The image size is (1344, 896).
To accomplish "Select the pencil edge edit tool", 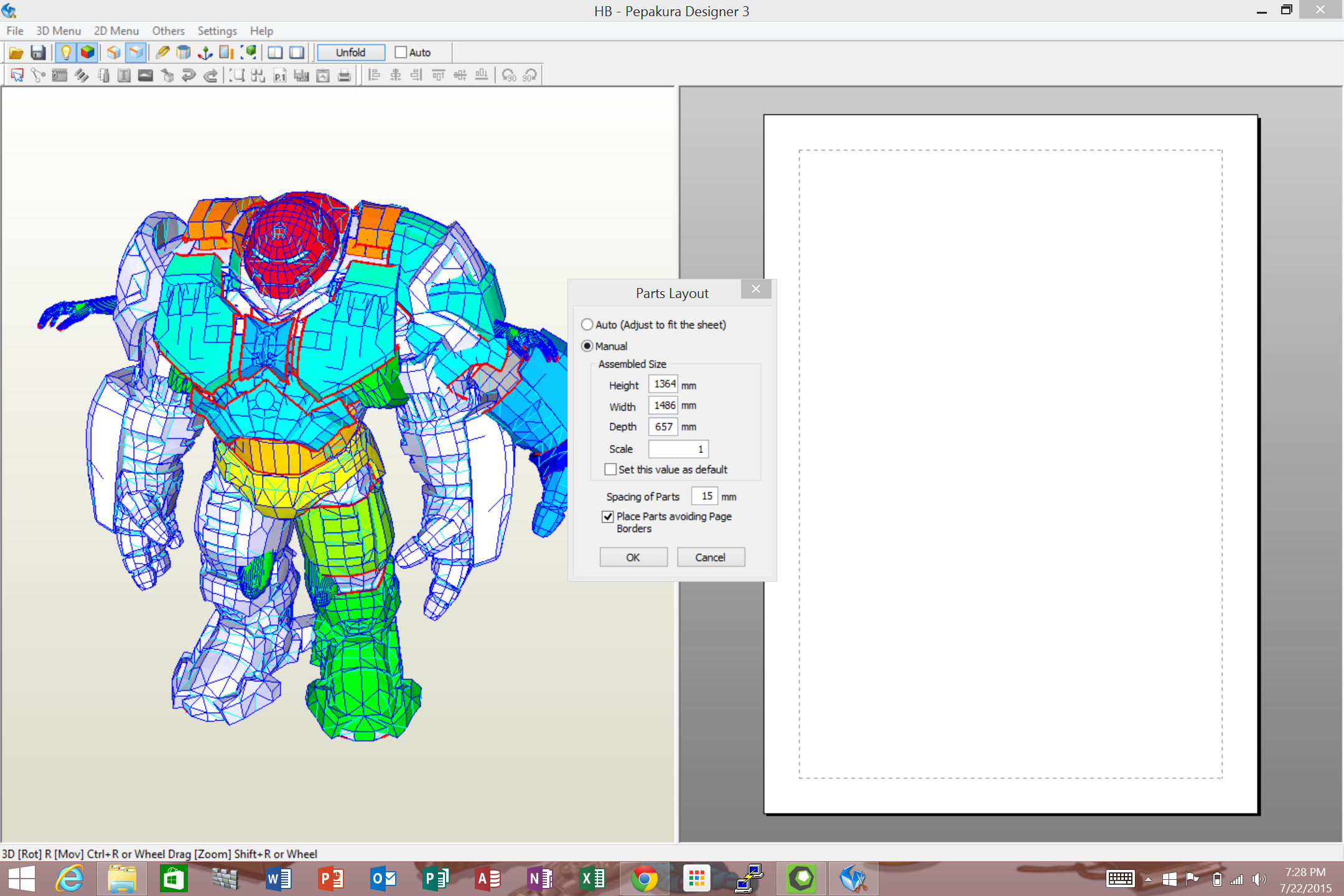I will 162,53.
